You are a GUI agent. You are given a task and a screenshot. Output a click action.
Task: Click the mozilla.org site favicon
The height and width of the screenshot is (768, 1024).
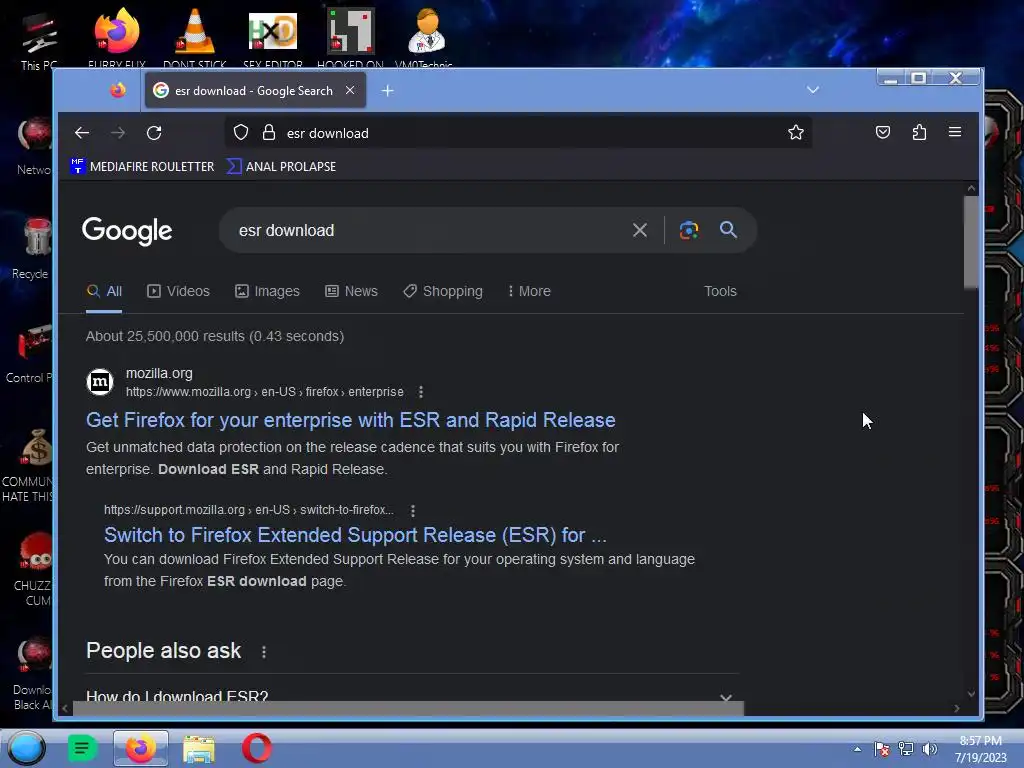point(100,382)
